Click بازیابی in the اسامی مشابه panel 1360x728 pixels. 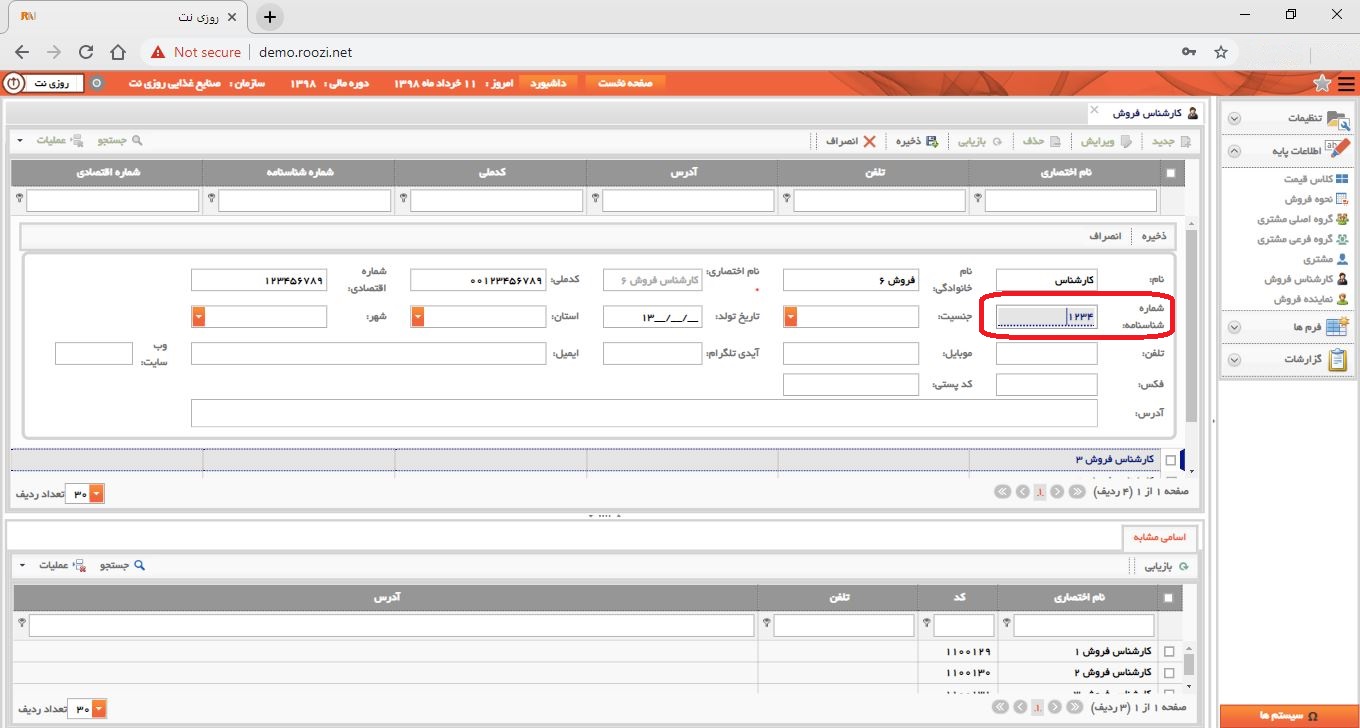pos(1165,566)
